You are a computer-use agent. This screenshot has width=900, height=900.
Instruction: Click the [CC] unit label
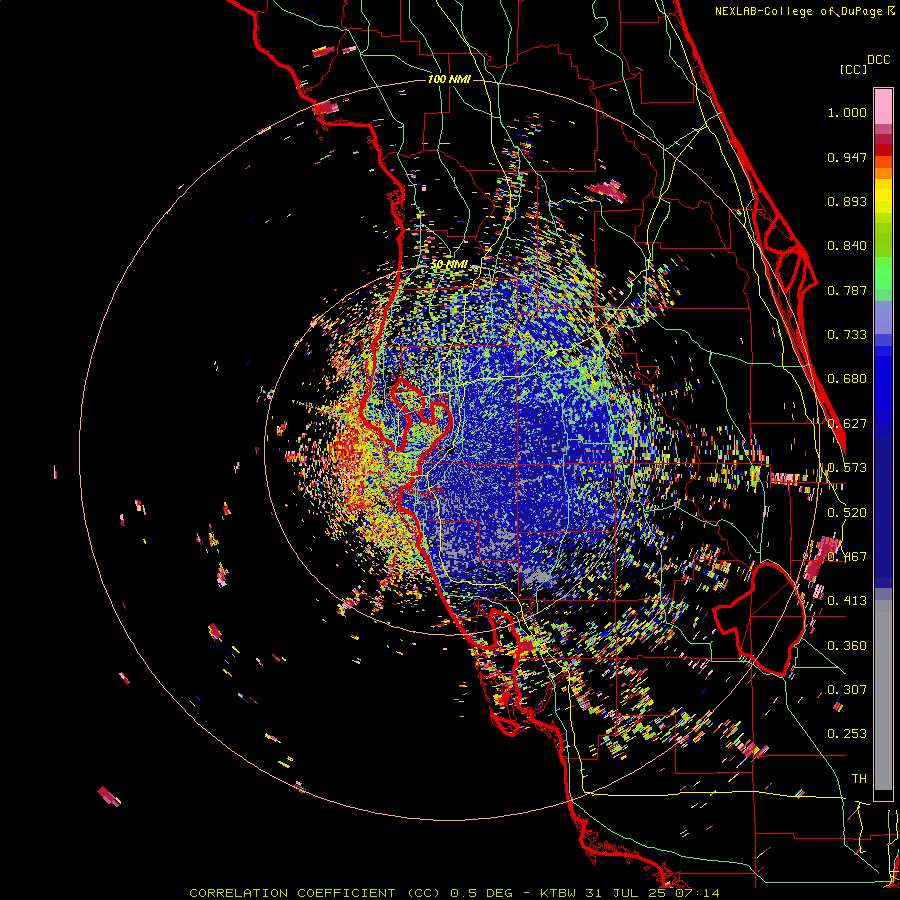pyautogui.click(x=853, y=69)
